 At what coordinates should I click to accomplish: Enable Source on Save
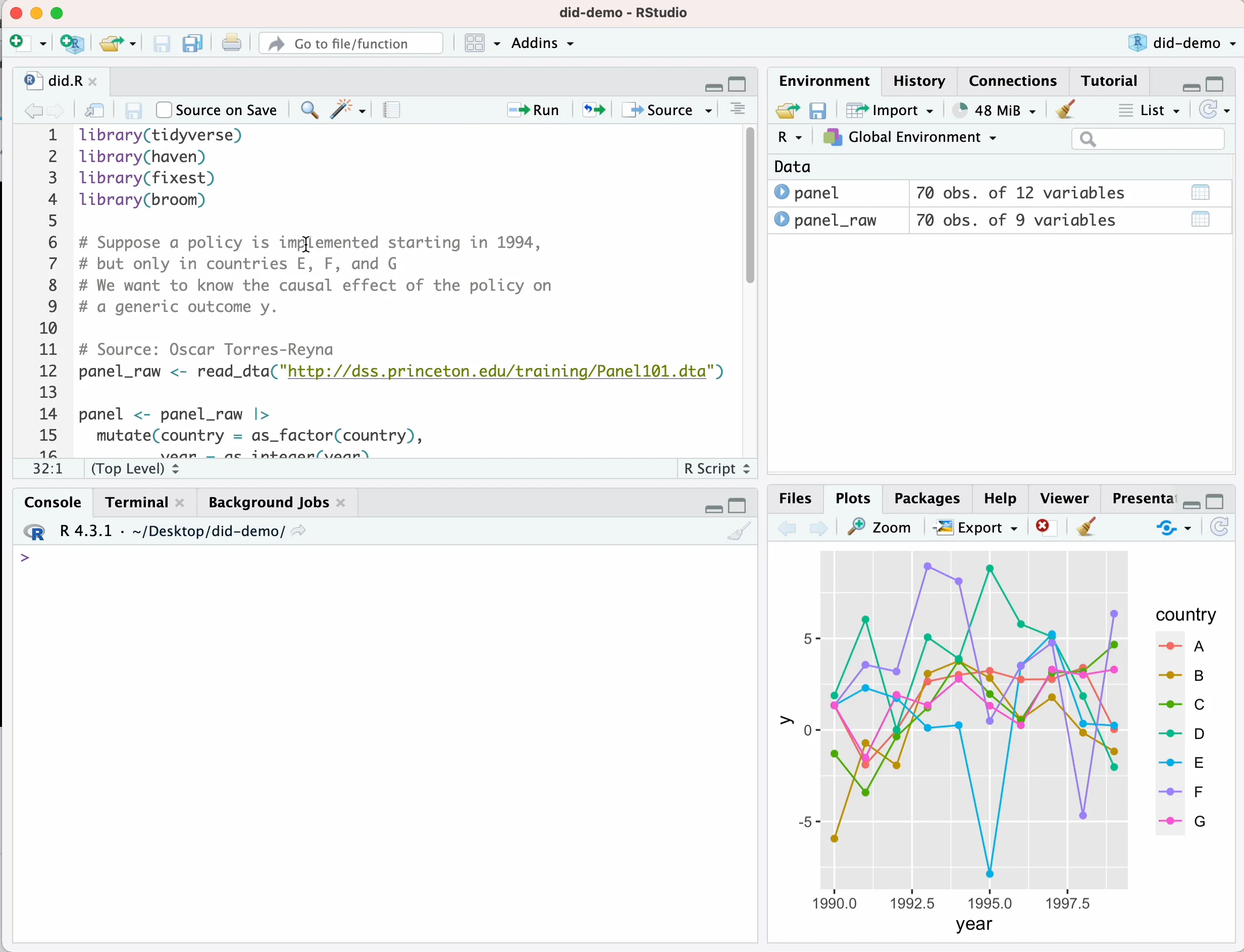(164, 110)
